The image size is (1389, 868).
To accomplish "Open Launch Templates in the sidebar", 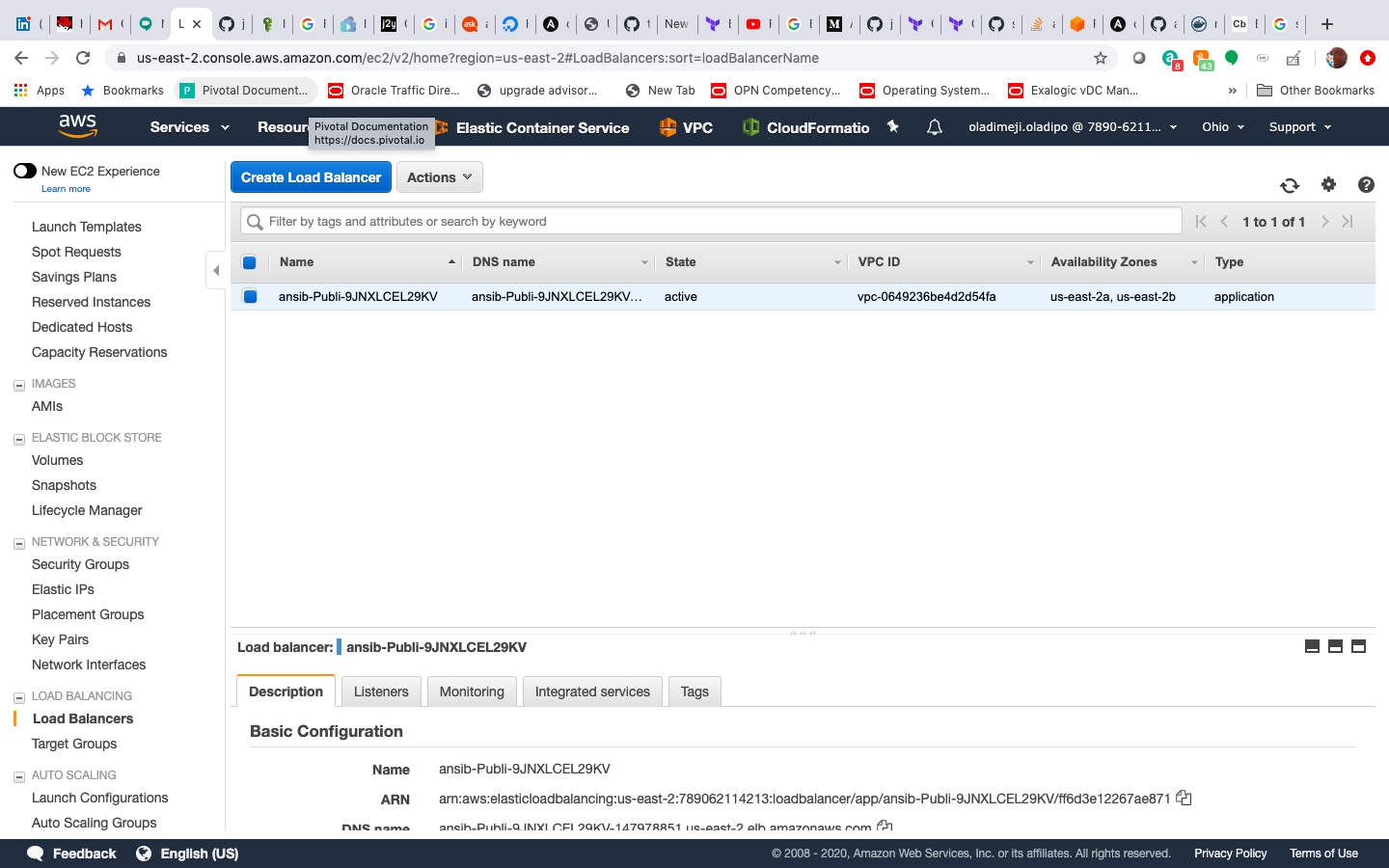I will [87, 227].
